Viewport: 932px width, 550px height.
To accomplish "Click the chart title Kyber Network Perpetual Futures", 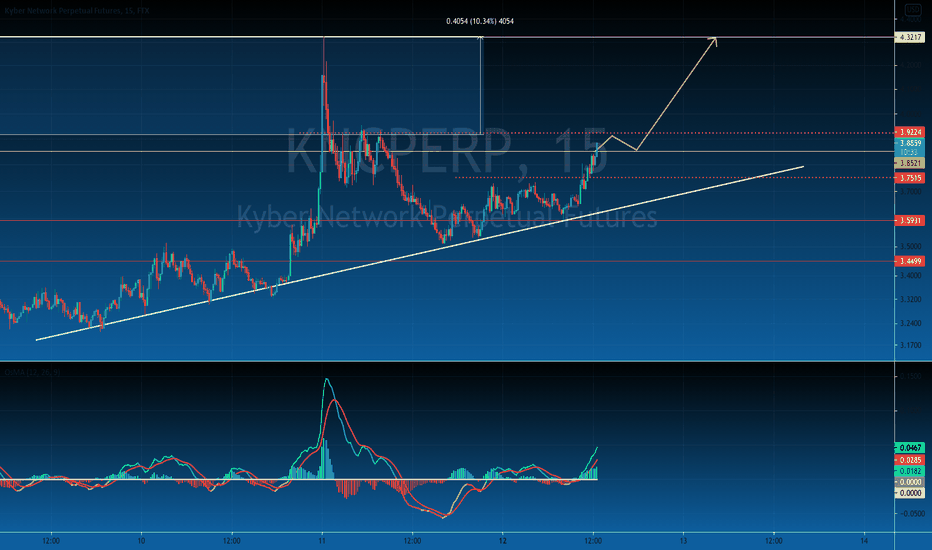I will point(77,11).
